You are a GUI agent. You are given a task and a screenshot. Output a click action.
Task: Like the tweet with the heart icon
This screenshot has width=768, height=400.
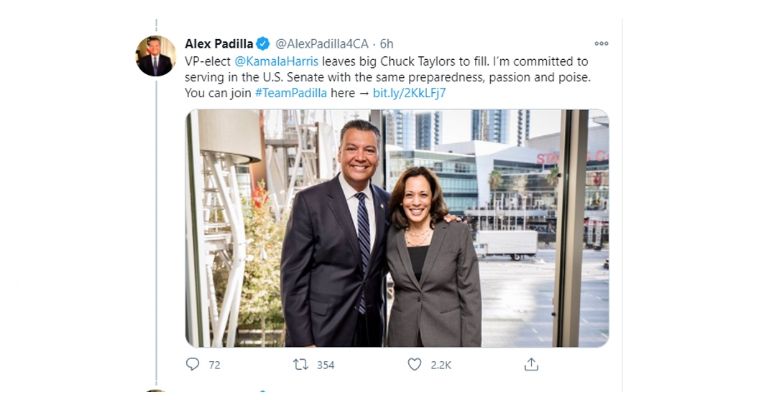tap(414, 365)
